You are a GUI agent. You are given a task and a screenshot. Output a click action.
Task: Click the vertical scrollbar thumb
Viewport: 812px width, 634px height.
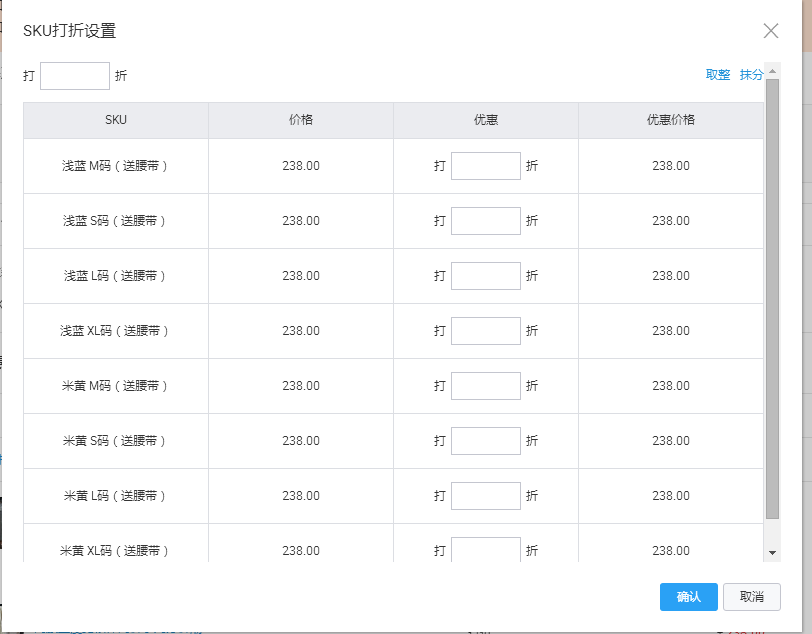coord(772,300)
